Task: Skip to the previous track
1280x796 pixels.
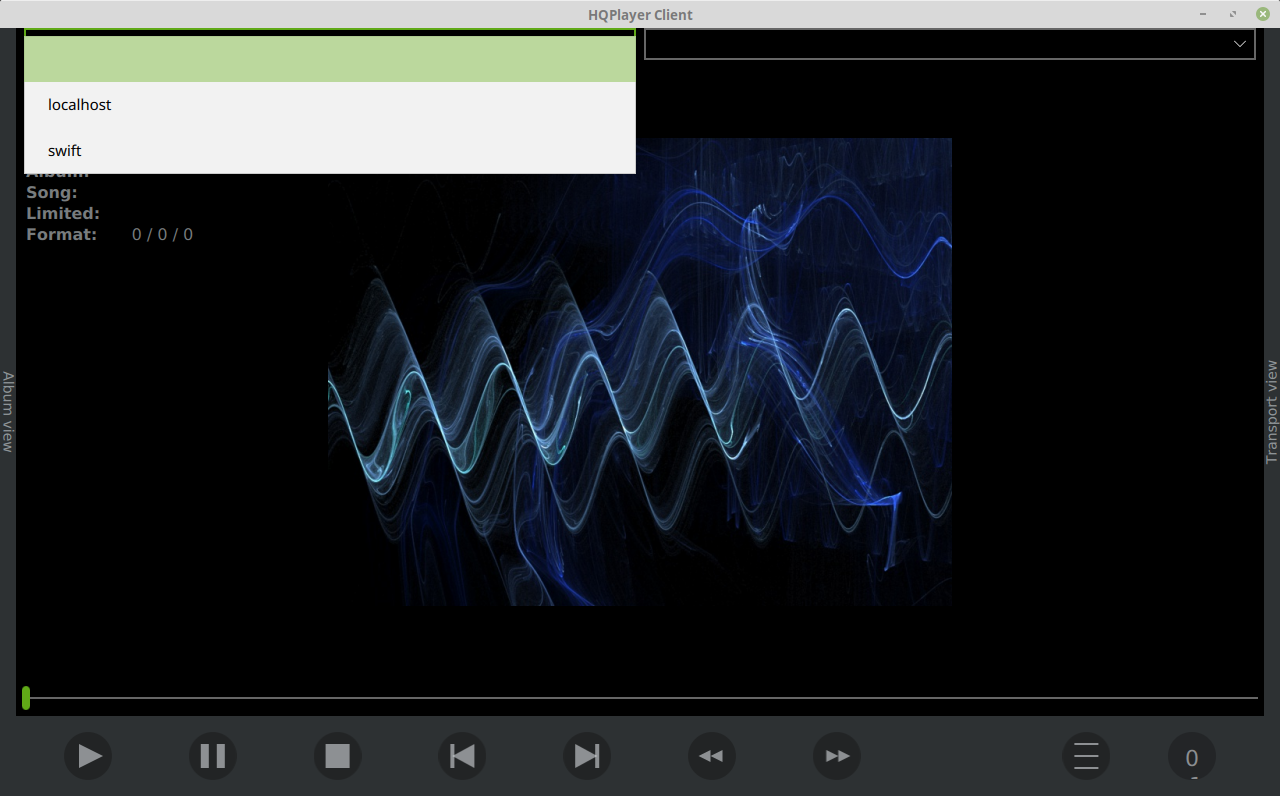Action: pos(462,756)
